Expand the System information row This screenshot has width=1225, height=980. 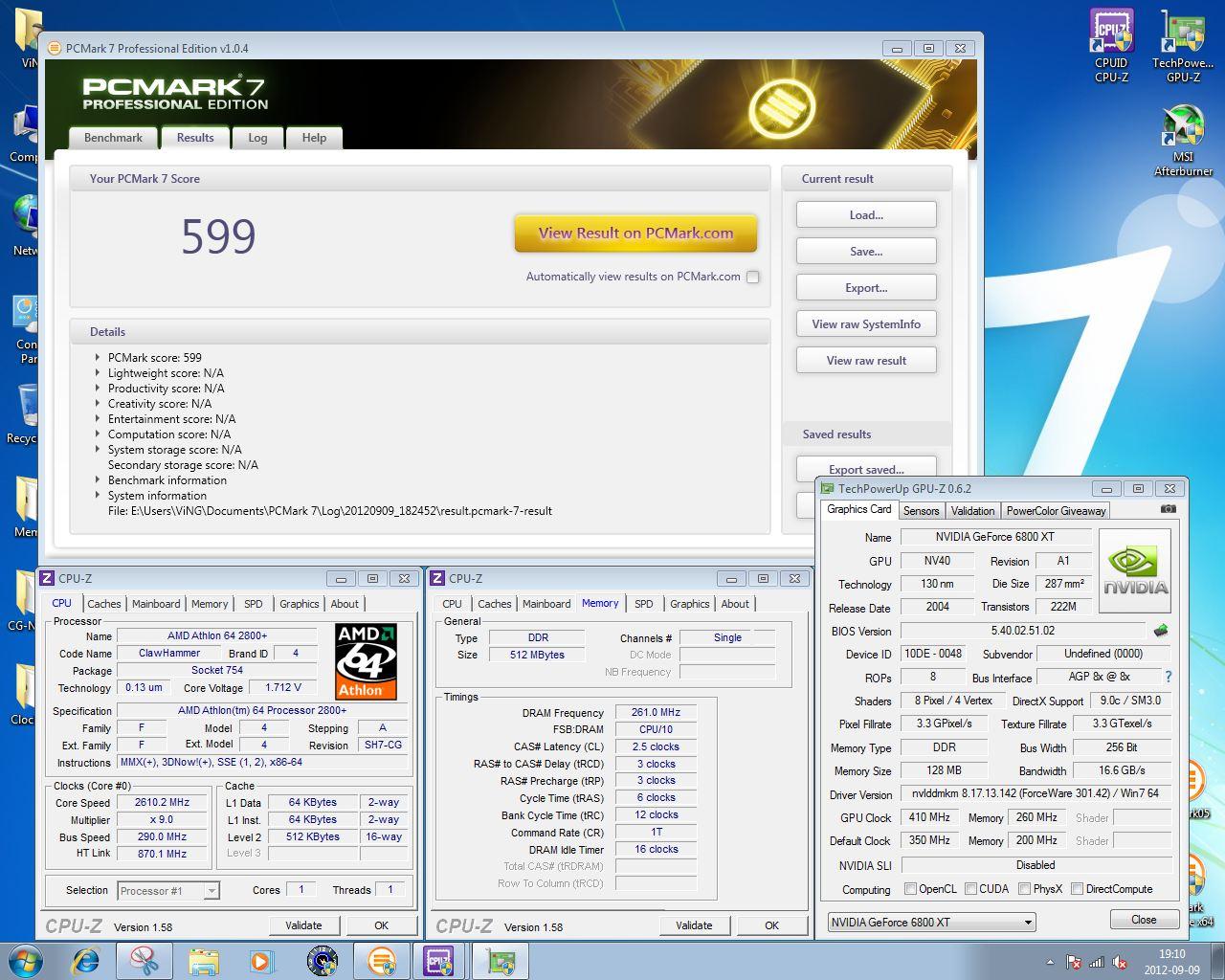[98, 496]
